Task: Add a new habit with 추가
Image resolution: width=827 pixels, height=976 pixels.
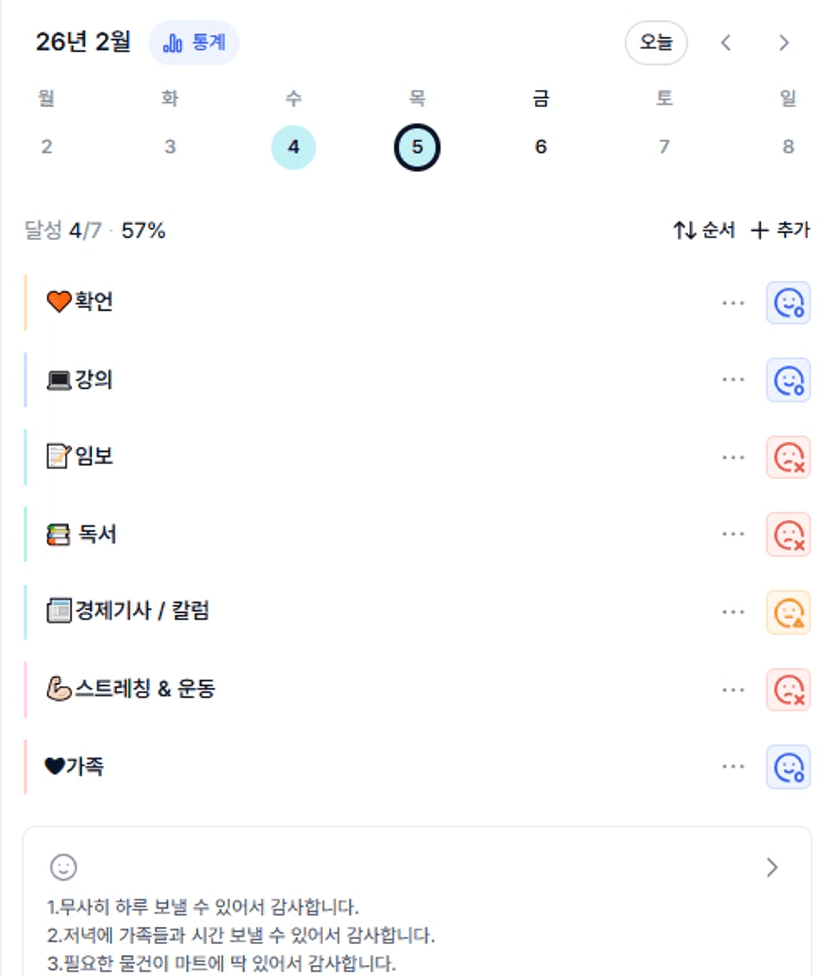Action: click(x=780, y=231)
